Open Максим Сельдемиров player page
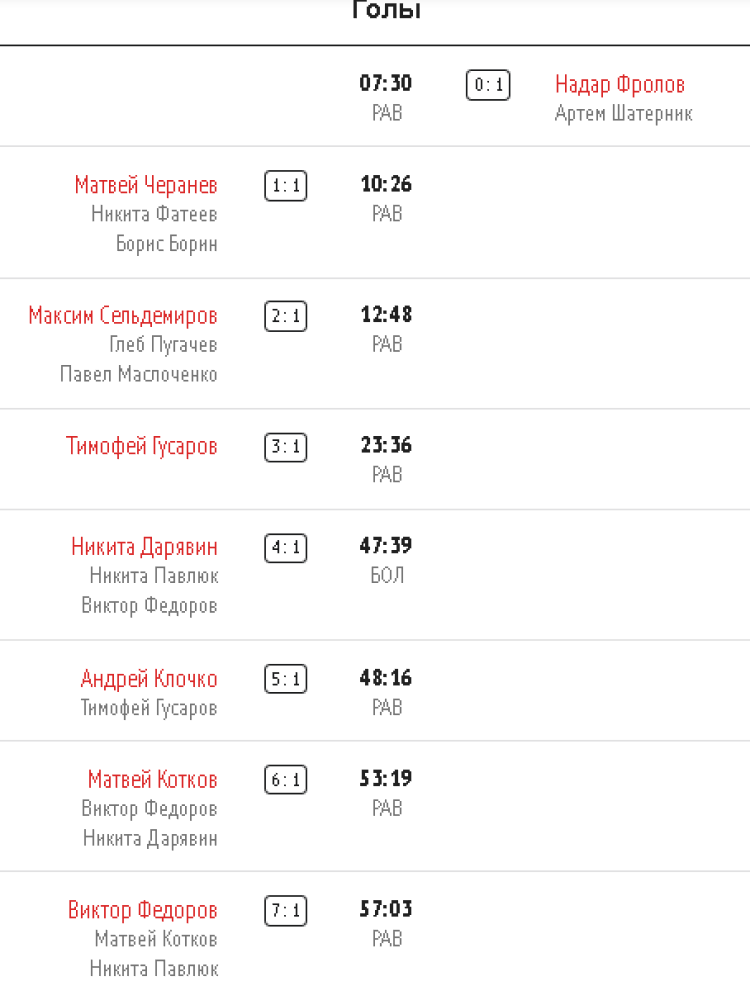Screen dimensions: 750x986 (x=123, y=316)
